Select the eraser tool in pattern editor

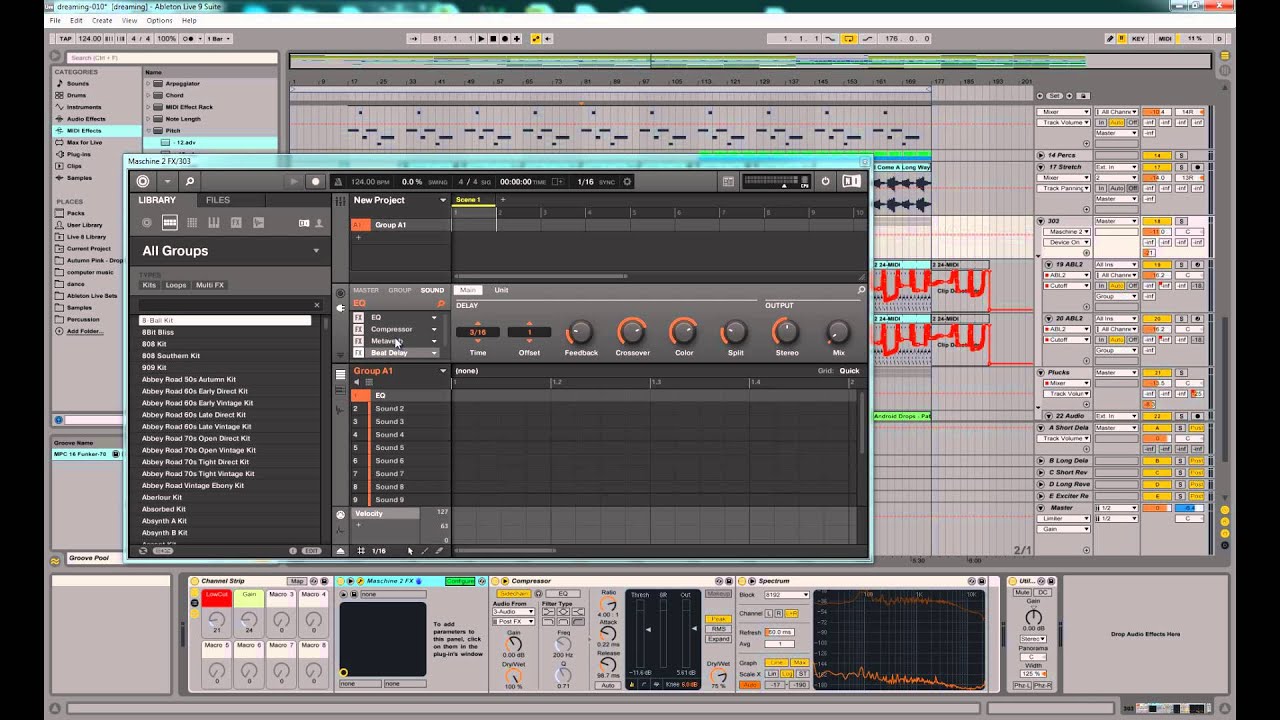(439, 551)
